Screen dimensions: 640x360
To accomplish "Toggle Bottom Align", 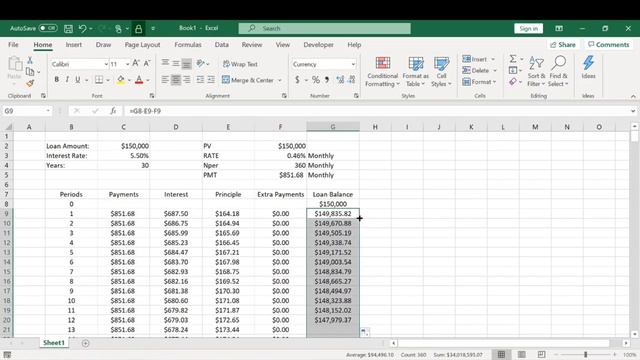I will tap(187, 63).
